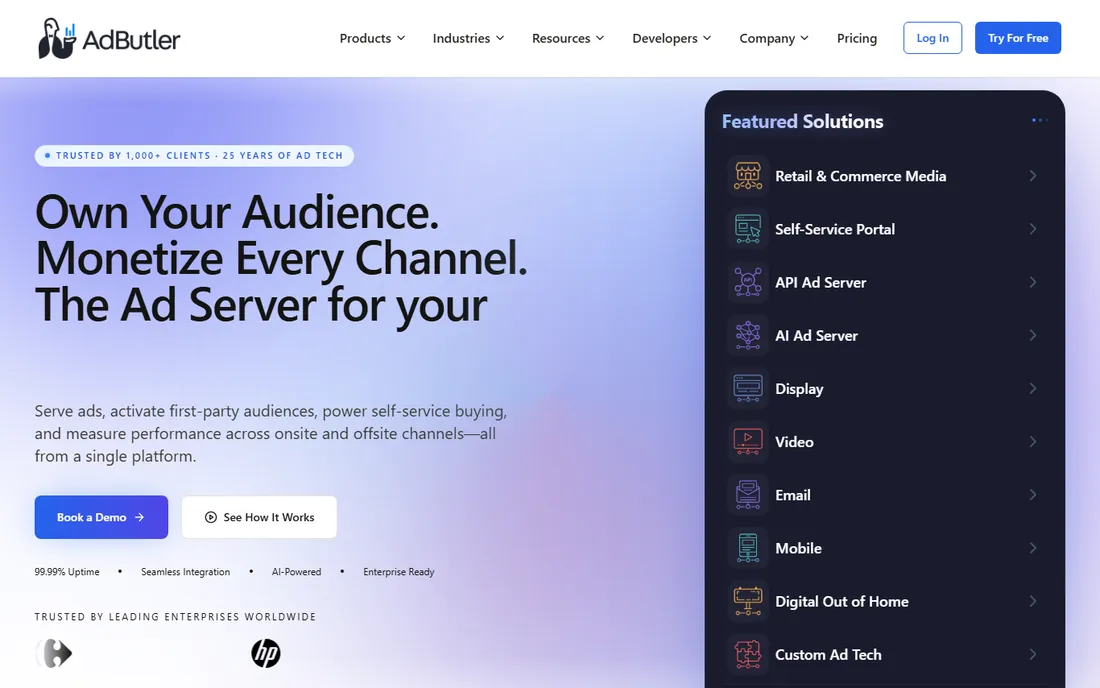Screen dimensions: 1100x688
Task: Click the 'Own Your Audience.' headline
Action: (x=237, y=212)
